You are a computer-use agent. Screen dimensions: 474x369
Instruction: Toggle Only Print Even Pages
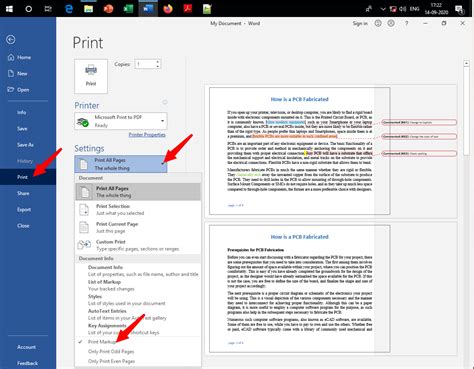pyautogui.click(x=138, y=361)
